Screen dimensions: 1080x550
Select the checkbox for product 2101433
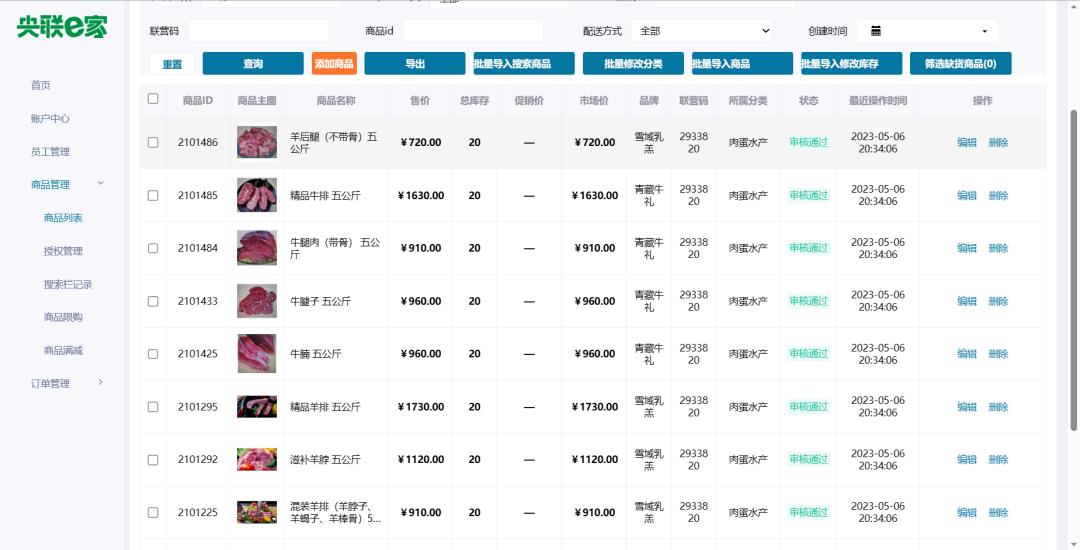pos(153,301)
